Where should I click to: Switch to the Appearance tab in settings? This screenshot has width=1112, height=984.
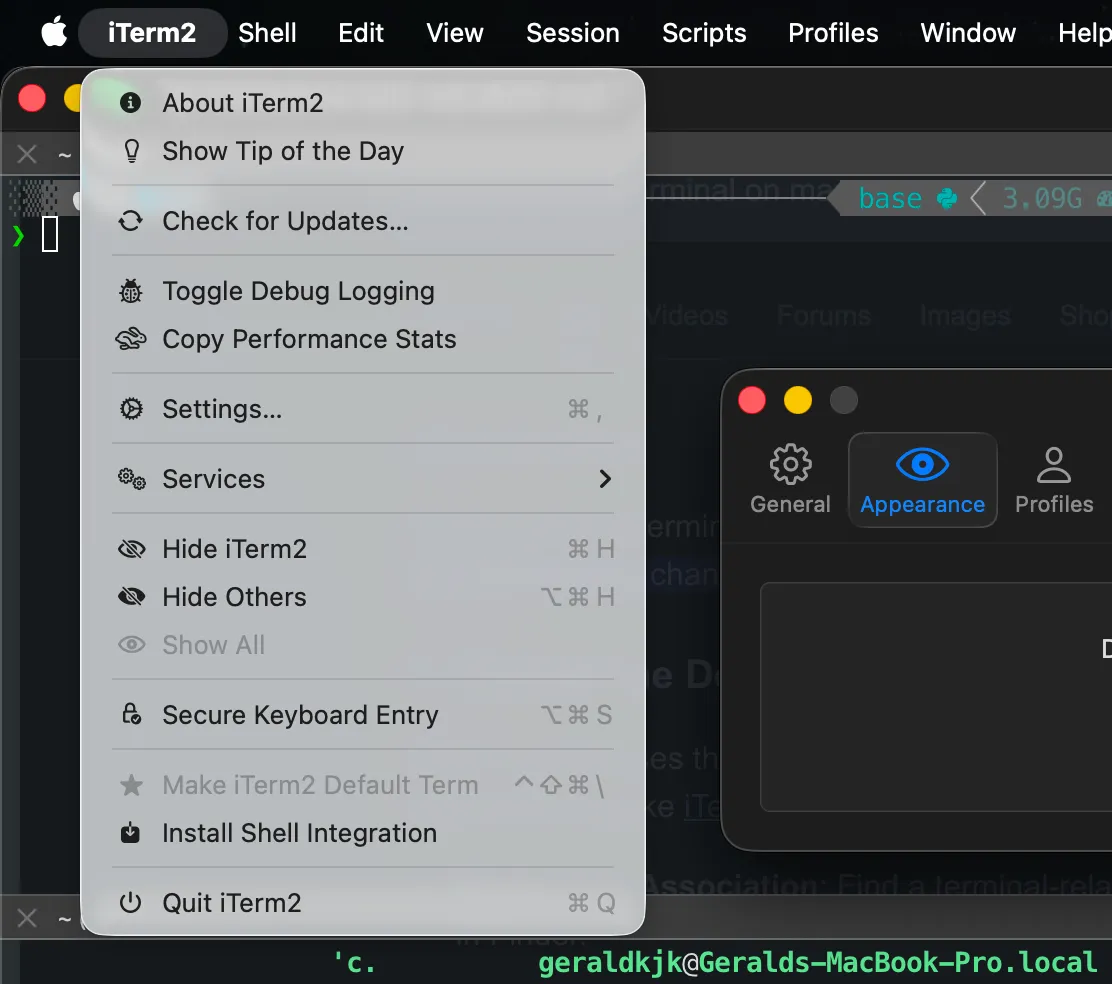click(x=923, y=480)
